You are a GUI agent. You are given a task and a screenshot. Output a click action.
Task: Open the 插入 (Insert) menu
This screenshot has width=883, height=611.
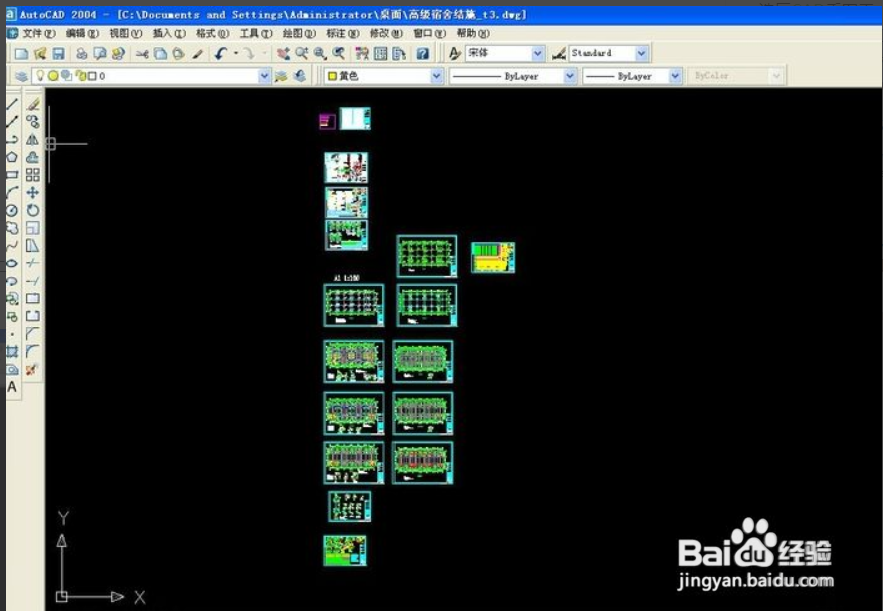tap(169, 34)
